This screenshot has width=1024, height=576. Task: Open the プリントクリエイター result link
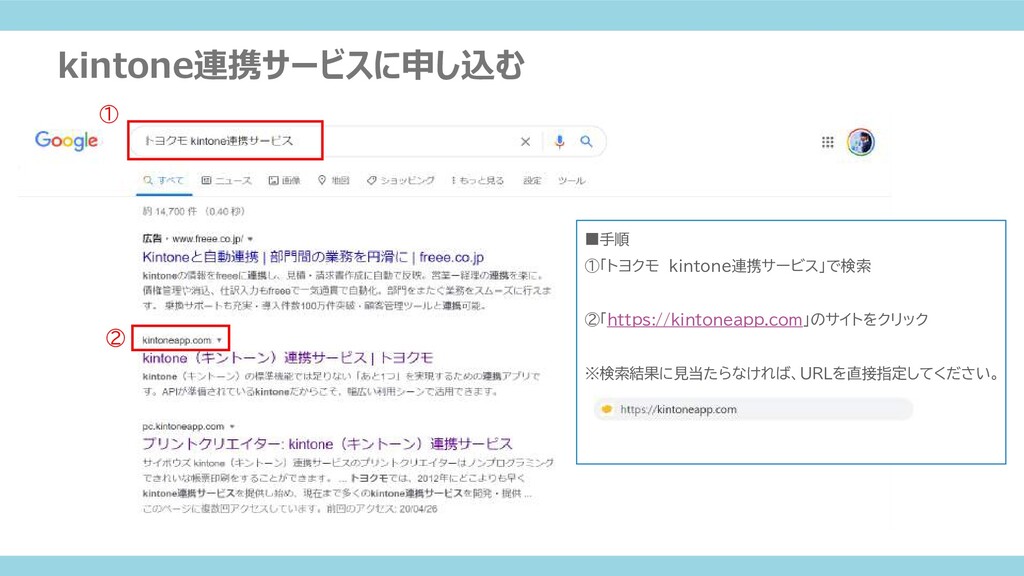327,444
